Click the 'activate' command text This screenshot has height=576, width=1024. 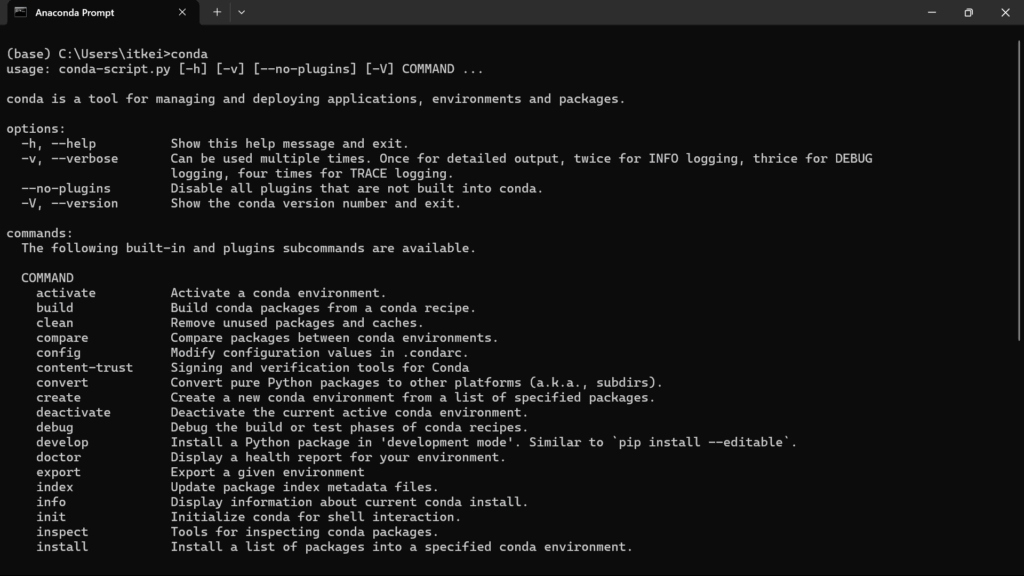coord(66,293)
